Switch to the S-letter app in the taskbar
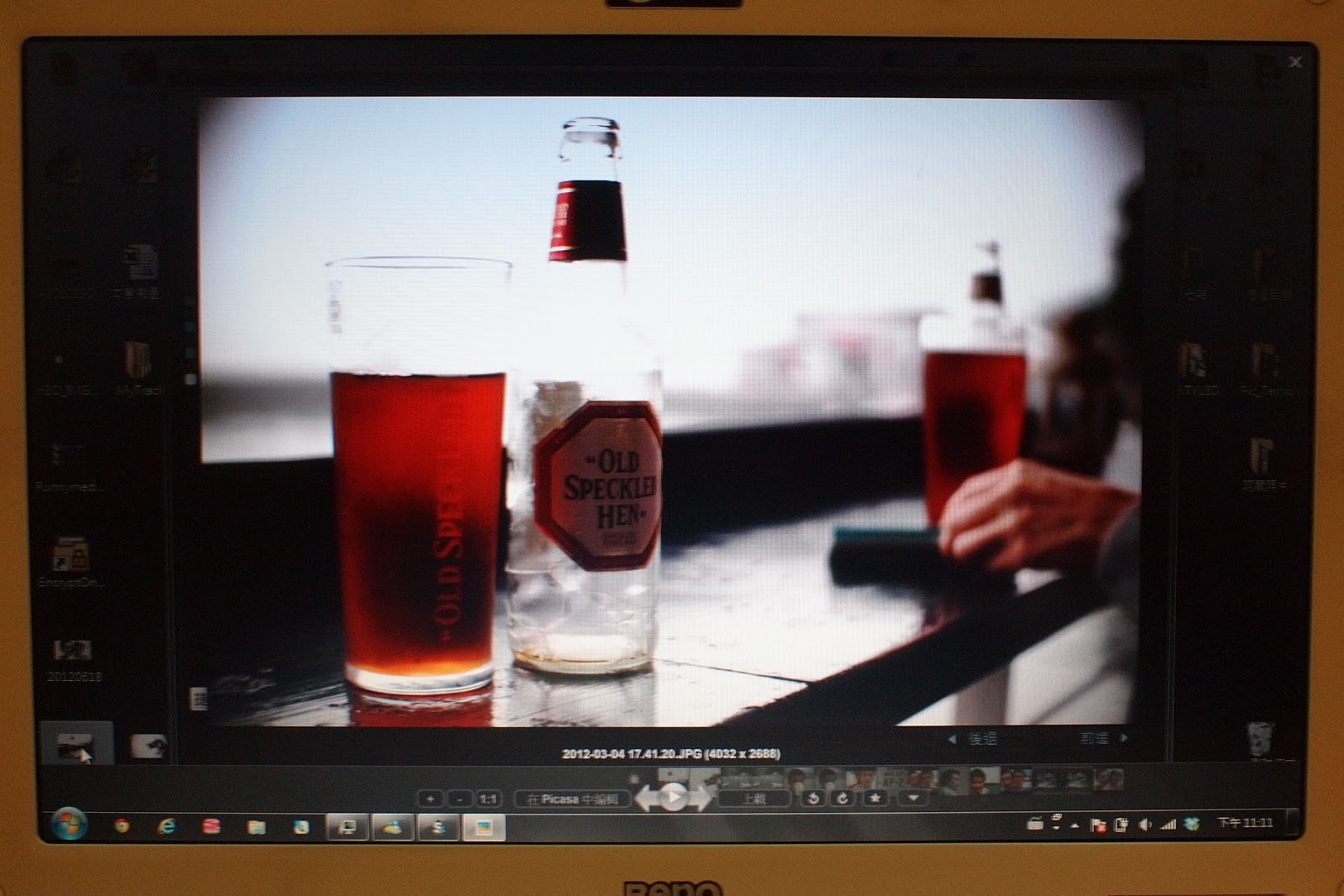The height and width of the screenshot is (896, 1344). [x=438, y=827]
